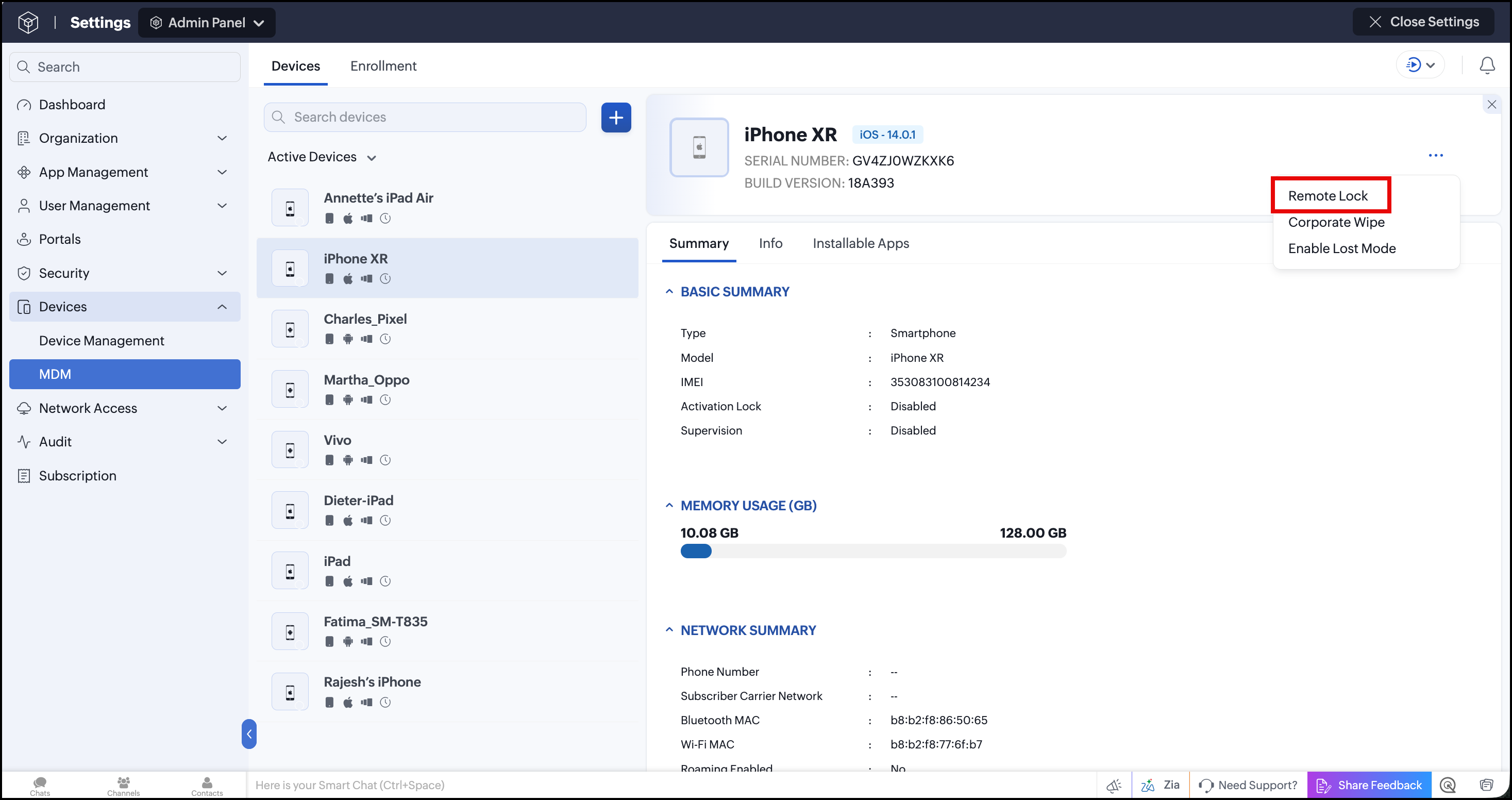Collapse the BASIC SUMMARY section
This screenshot has height=800, width=1512.
click(668, 292)
